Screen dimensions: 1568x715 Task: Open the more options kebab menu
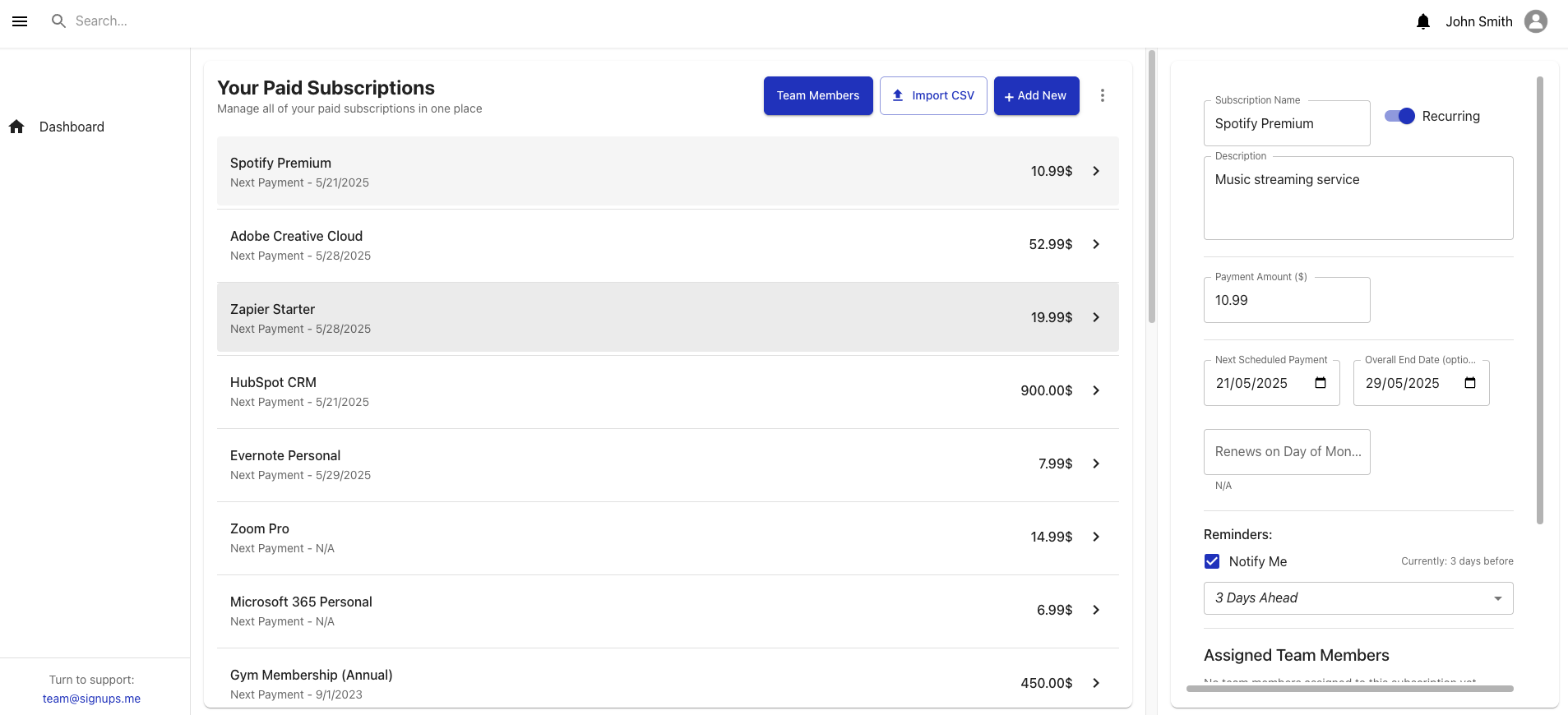tap(1103, 95)
